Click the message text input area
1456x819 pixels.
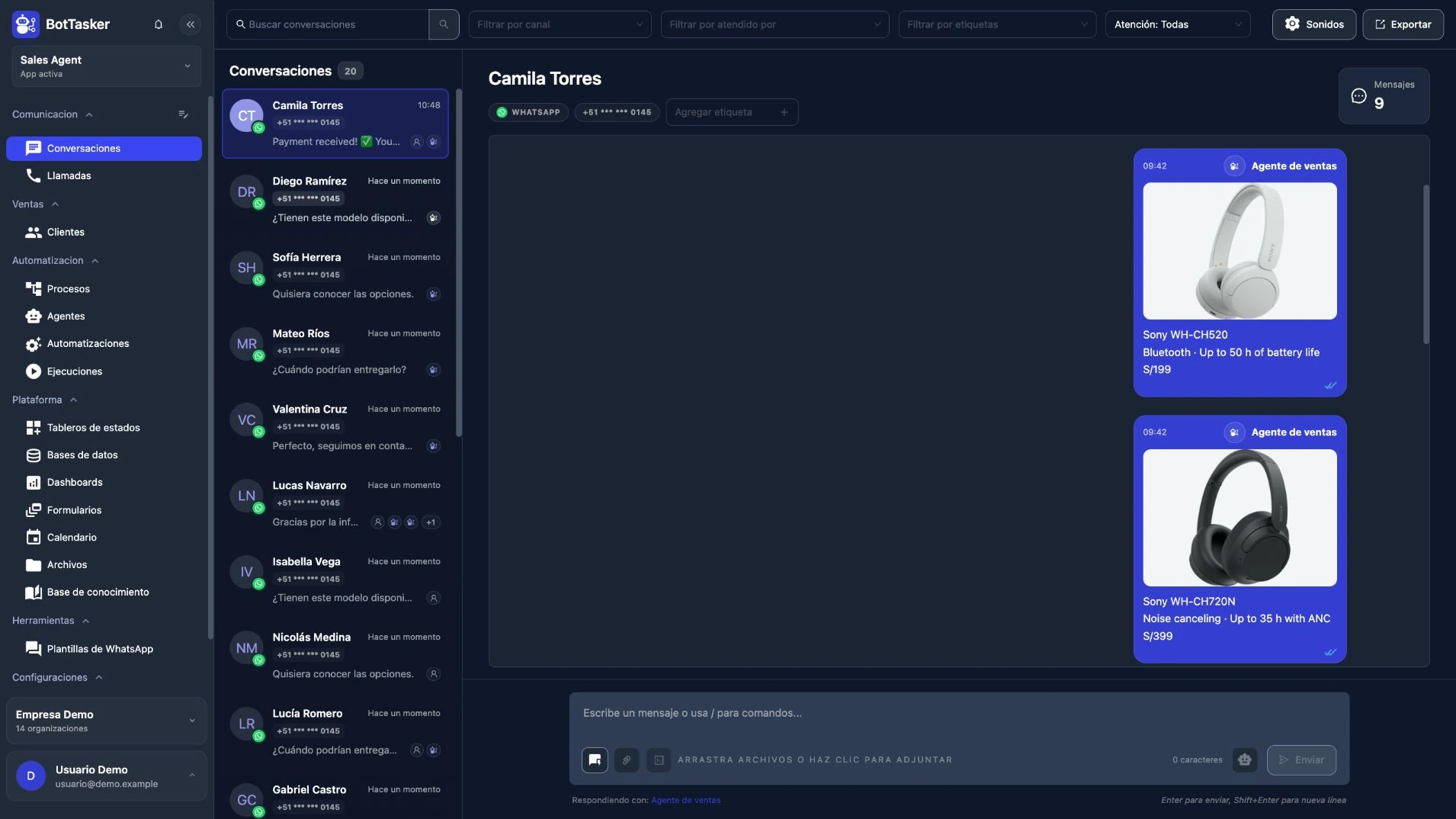pos(959,714)
